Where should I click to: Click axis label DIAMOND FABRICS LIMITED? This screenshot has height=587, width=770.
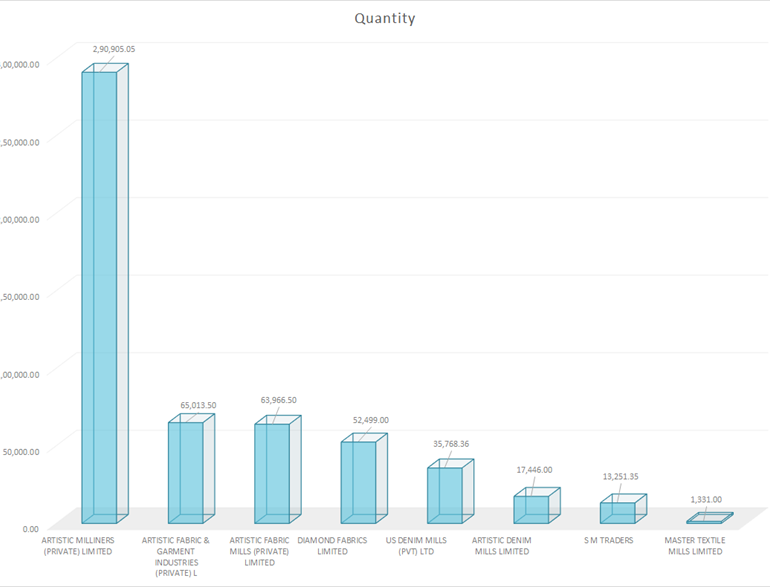tap(332, 546)
